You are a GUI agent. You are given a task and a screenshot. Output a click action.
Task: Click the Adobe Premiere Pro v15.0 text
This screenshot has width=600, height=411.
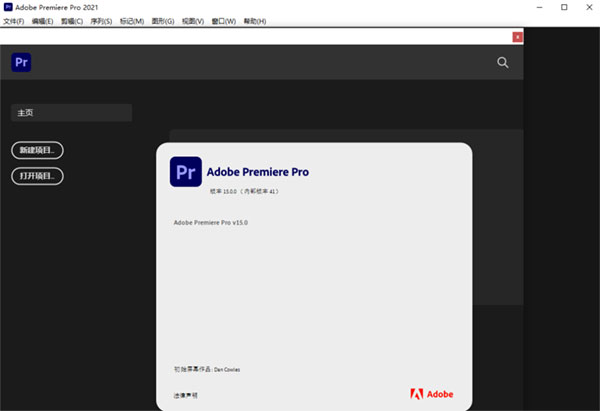(211, 223)
